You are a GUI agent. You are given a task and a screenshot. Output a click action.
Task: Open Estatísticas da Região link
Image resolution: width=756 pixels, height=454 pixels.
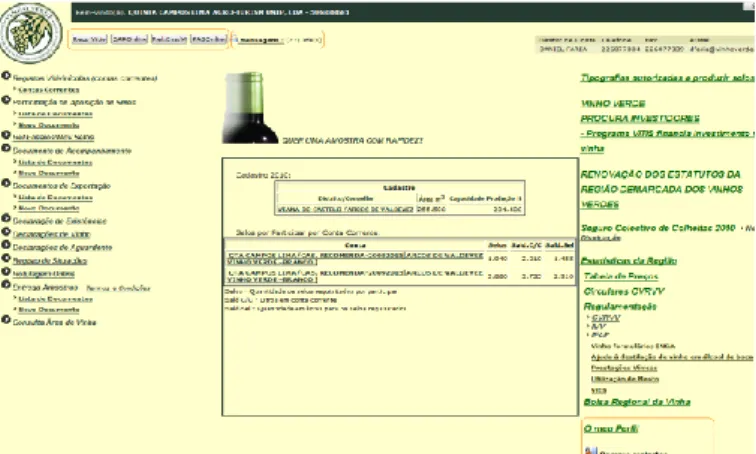pos(629,261)
